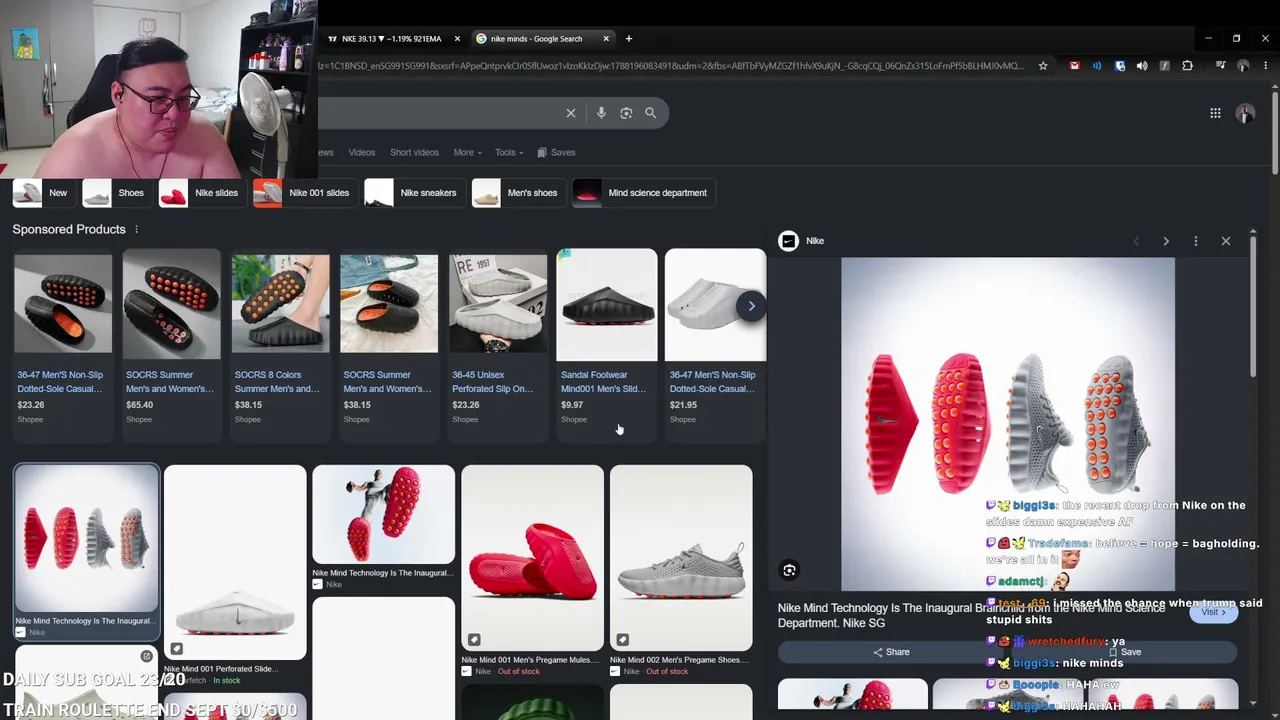The image size is (1280, 720).
Task: Open the Saves collection
Action: (x=556, y=153)
